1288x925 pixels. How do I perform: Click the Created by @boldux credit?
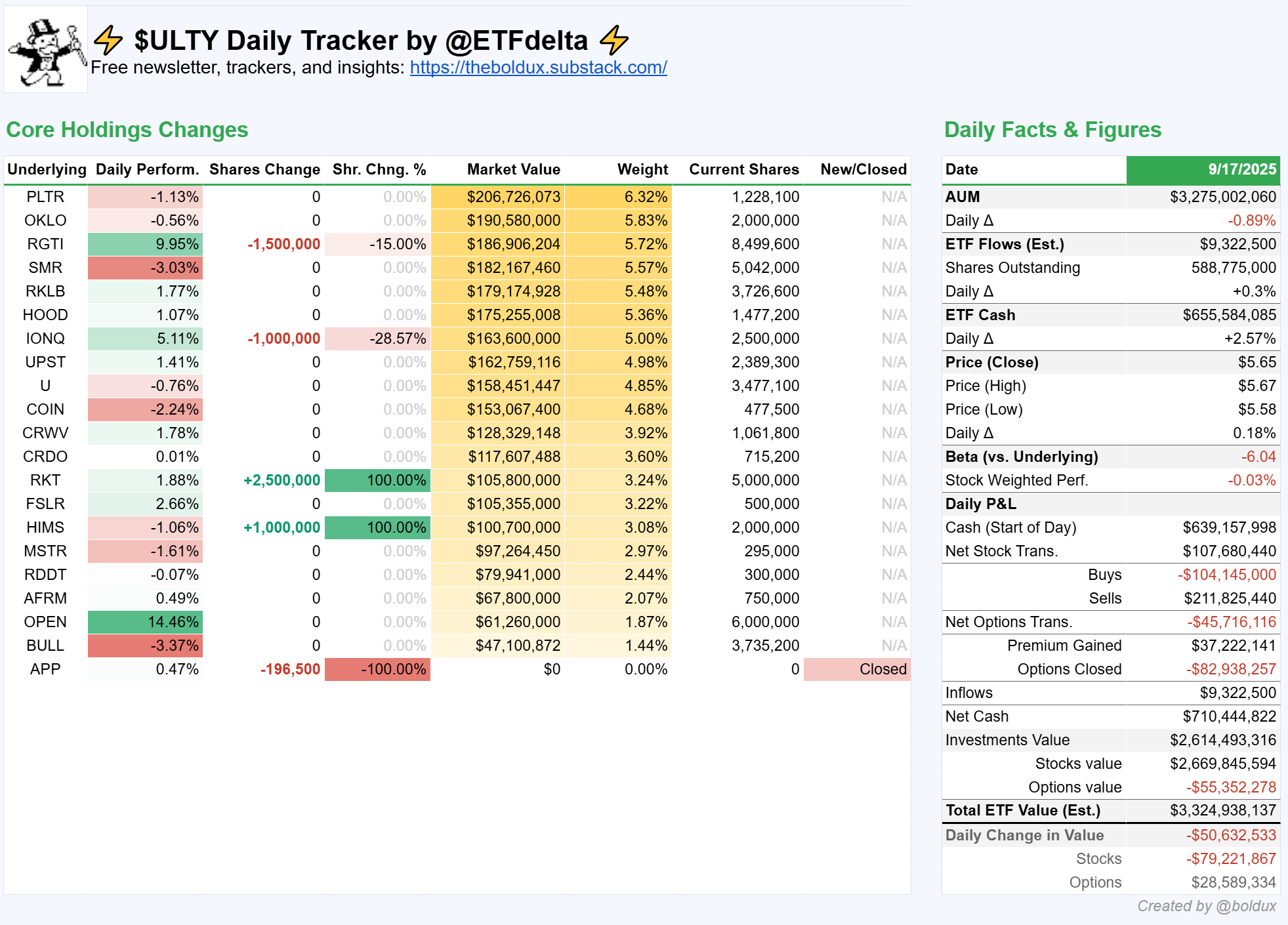pyautogui.click(x=1206, y=906)
